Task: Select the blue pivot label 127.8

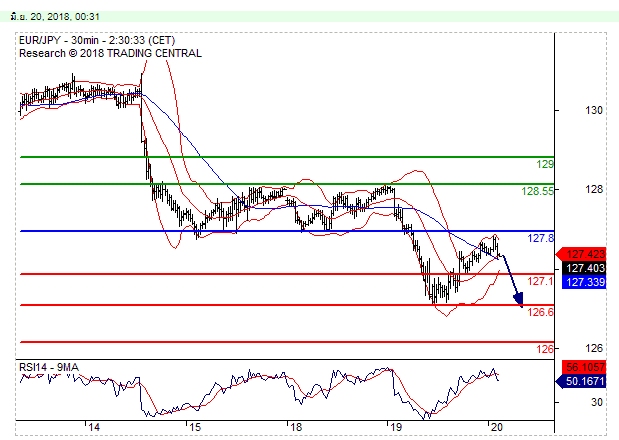Action: click(x=541, y=238)
